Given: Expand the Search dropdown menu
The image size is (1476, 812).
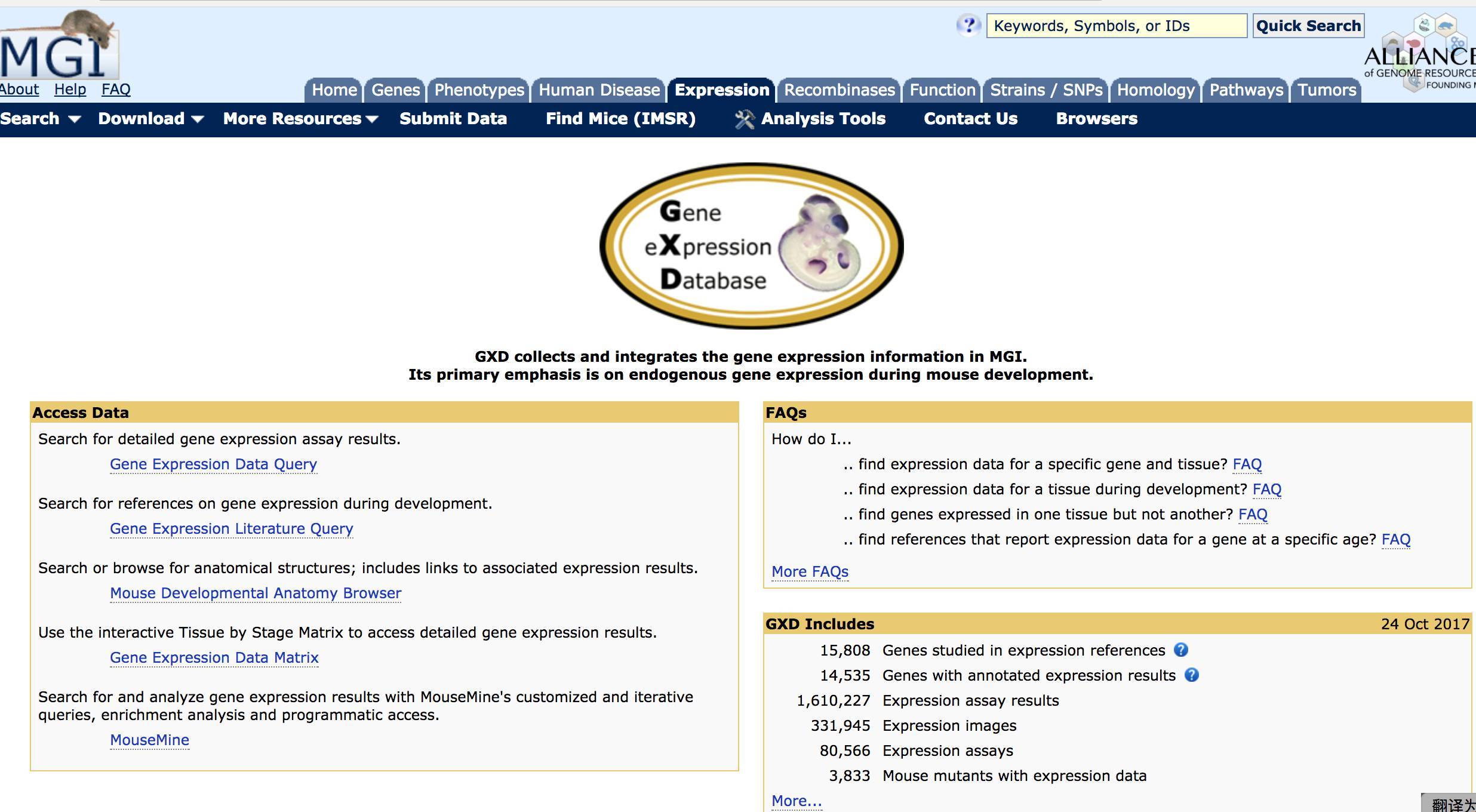Looking at the screenshot, I should [40, 119].
